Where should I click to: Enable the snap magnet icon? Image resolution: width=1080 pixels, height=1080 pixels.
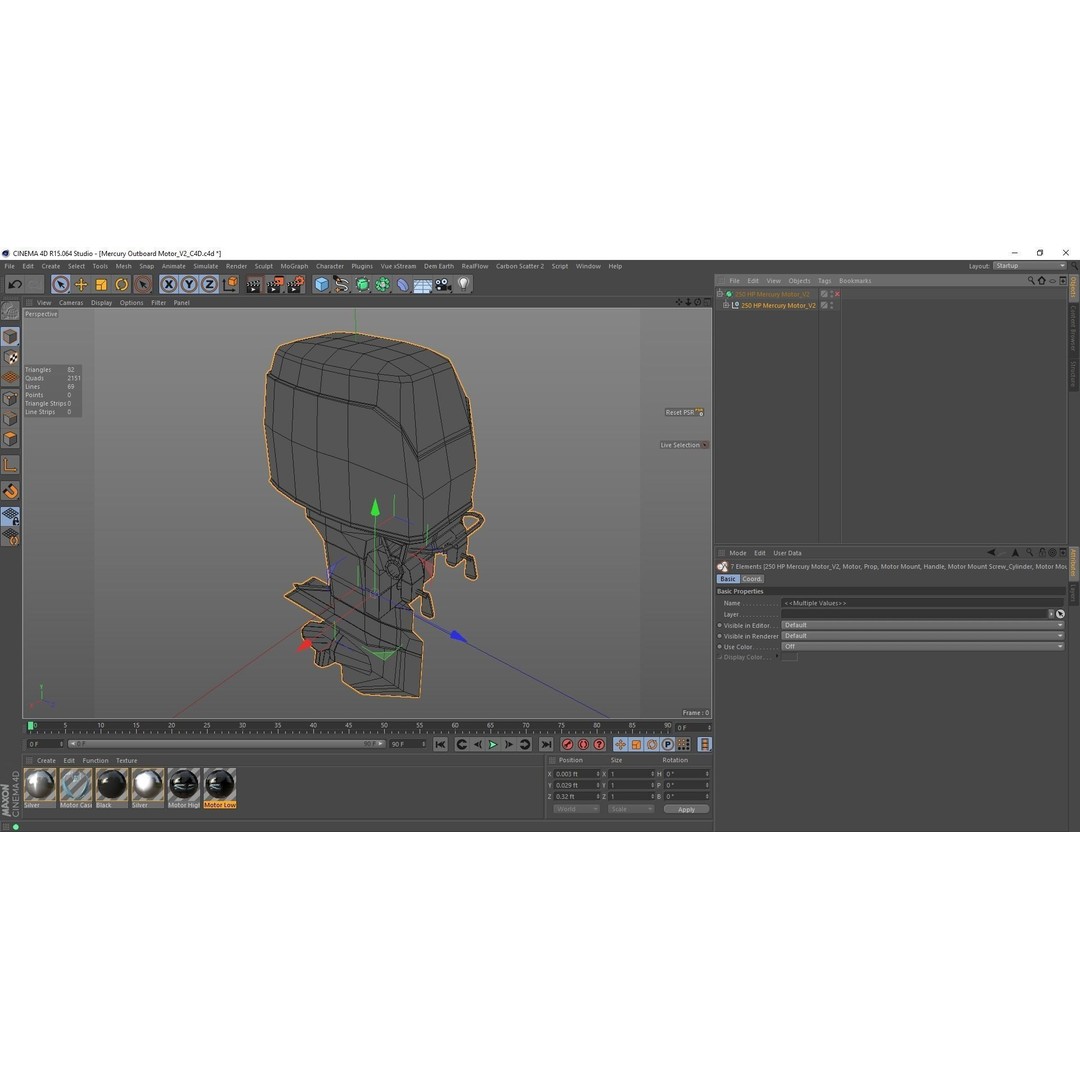[10, 491]
